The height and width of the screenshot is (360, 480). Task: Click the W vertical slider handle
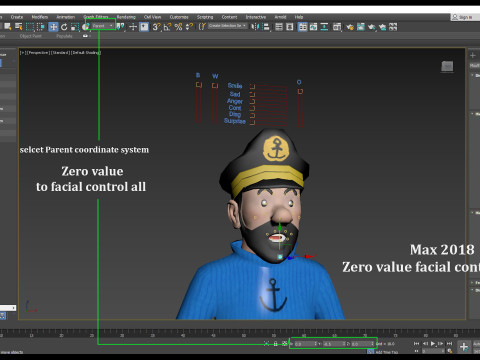(215, 86)
